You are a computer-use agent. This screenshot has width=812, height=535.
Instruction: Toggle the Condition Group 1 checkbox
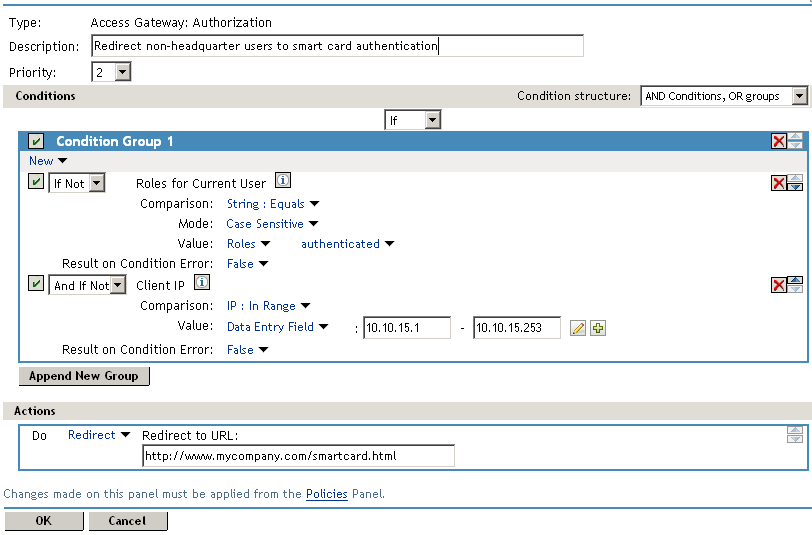point(36,142)
